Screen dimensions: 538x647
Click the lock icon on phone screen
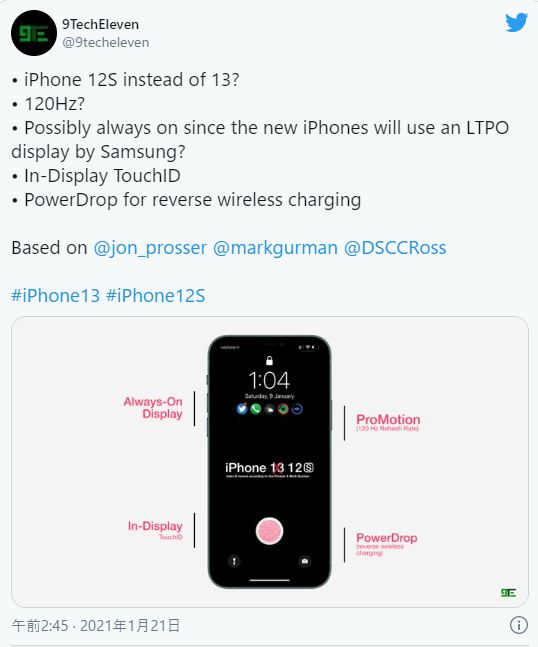tap(269, 361)
